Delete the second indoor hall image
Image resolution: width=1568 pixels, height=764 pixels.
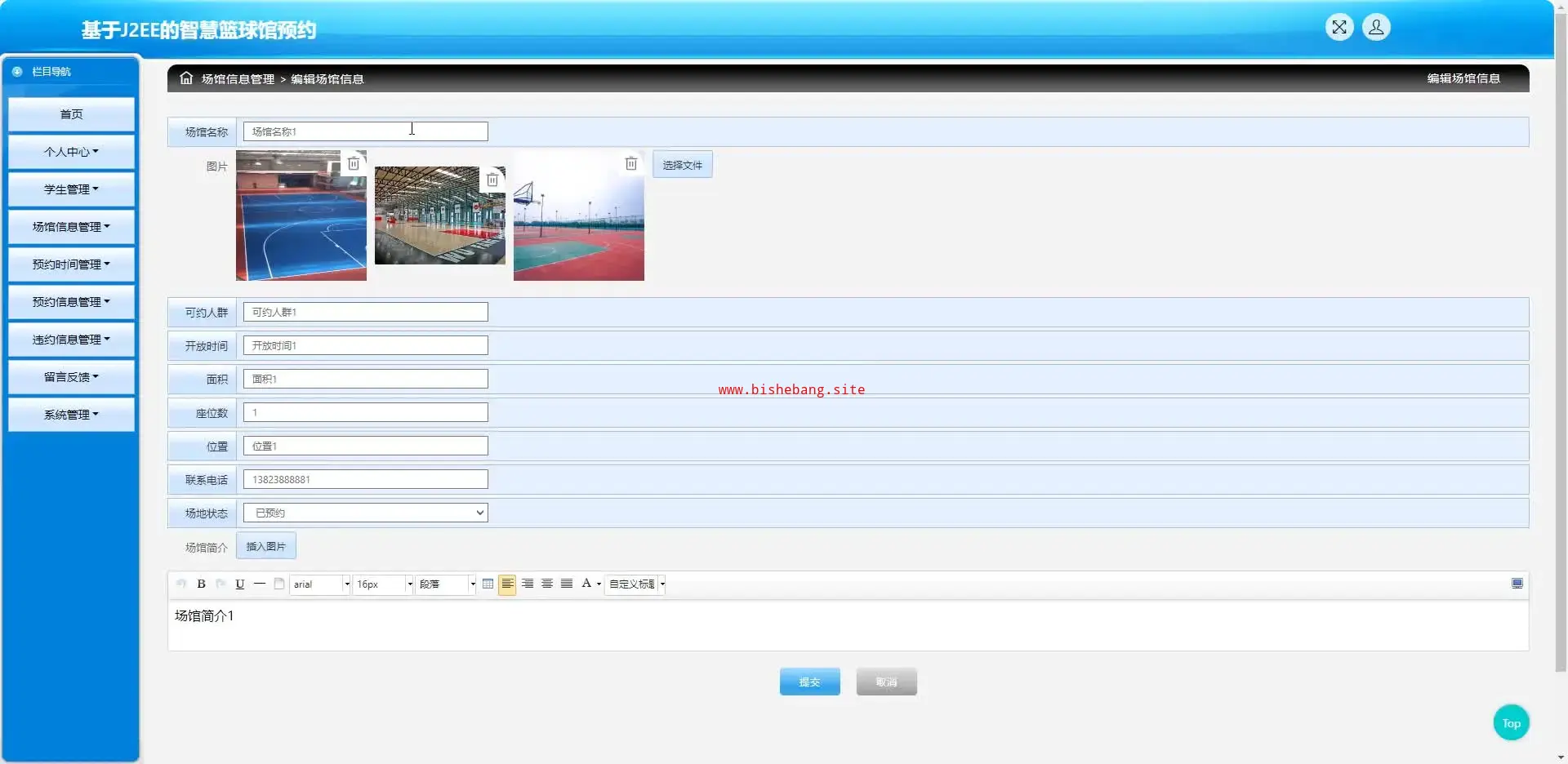[x=492, y=180]
